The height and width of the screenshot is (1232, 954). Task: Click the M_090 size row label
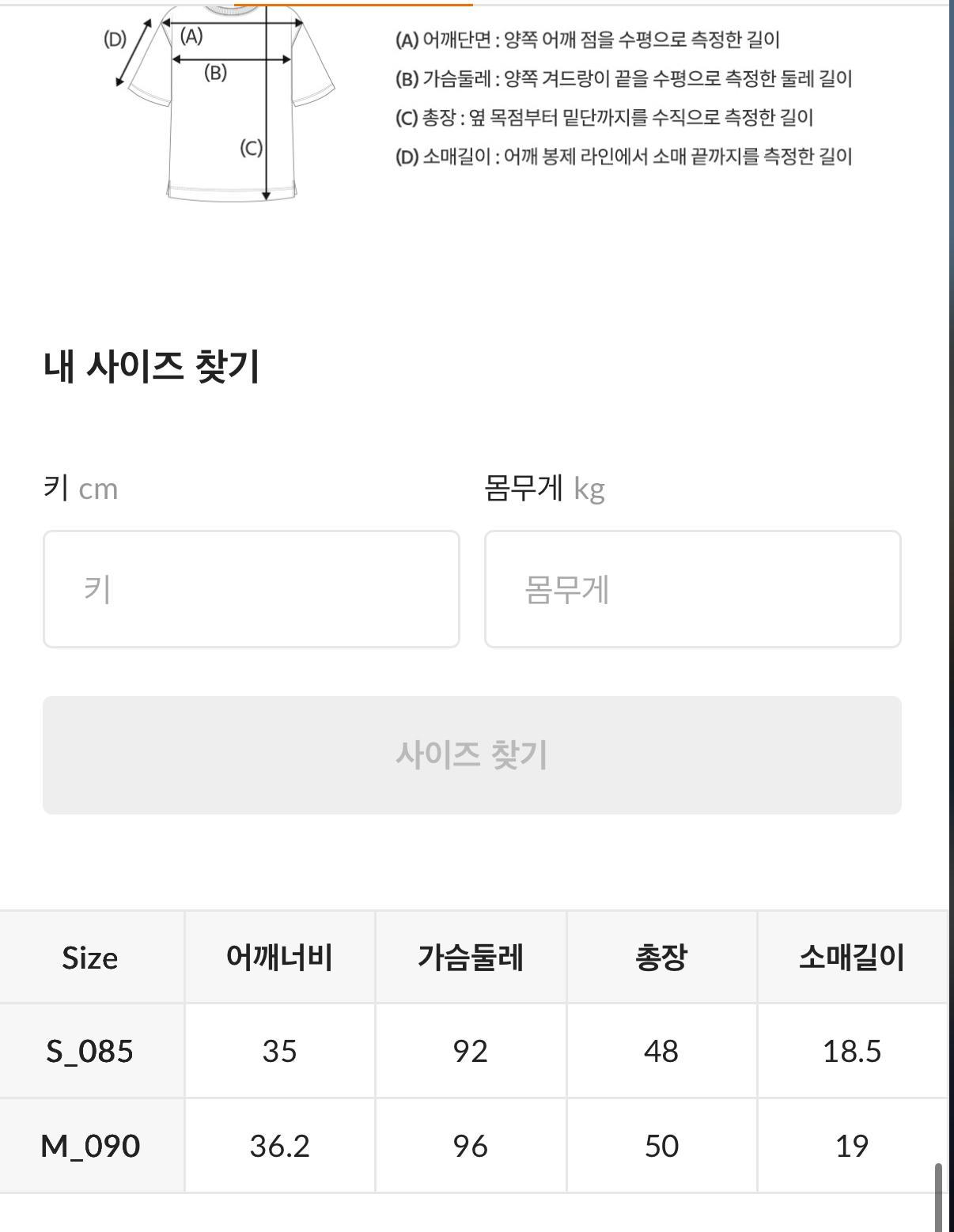90,1146
